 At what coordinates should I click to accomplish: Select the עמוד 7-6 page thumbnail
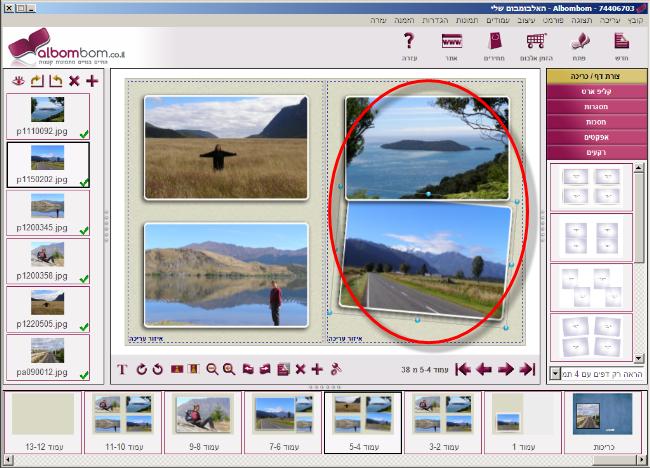(273, 421)
